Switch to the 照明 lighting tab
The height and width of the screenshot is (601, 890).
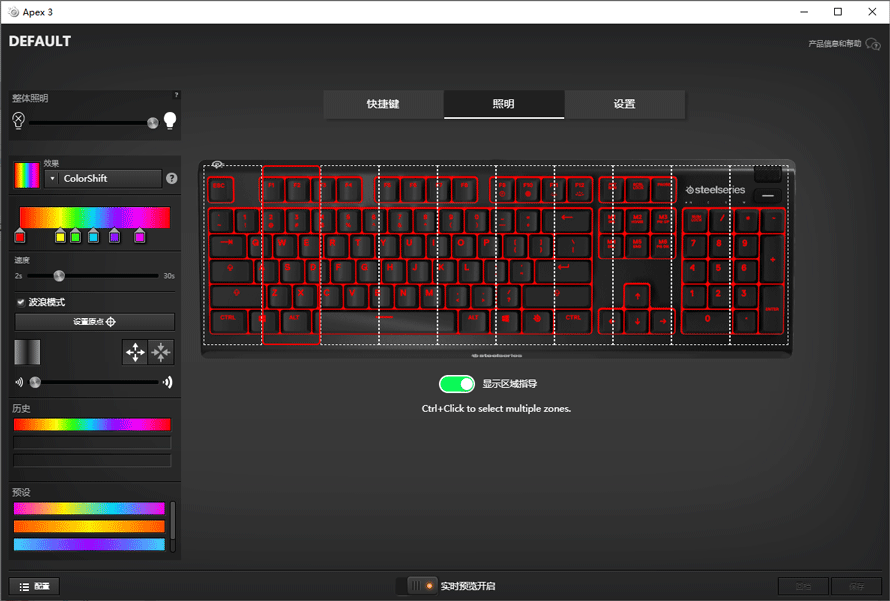click(503, 104)
